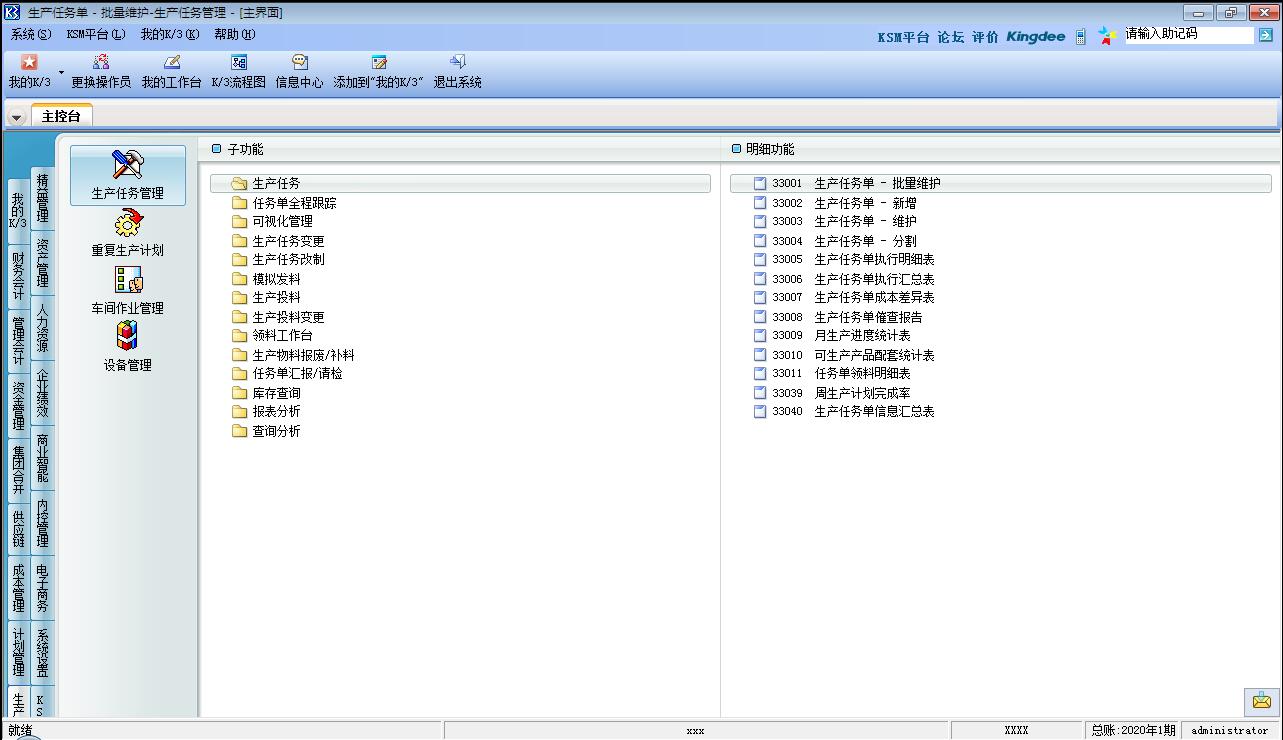Open the 帮助(H) menu

[234, 34]
